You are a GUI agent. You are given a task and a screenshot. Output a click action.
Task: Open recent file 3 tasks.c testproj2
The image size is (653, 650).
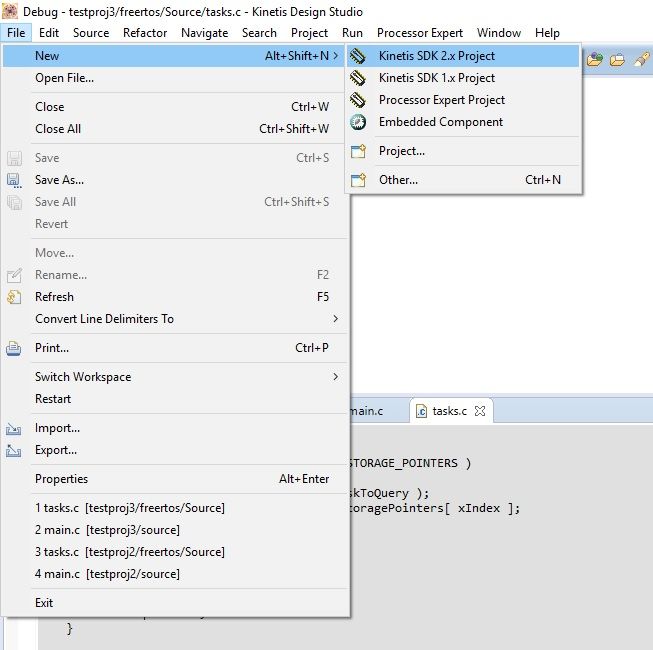pyautogui.click(x=175, y=552)
